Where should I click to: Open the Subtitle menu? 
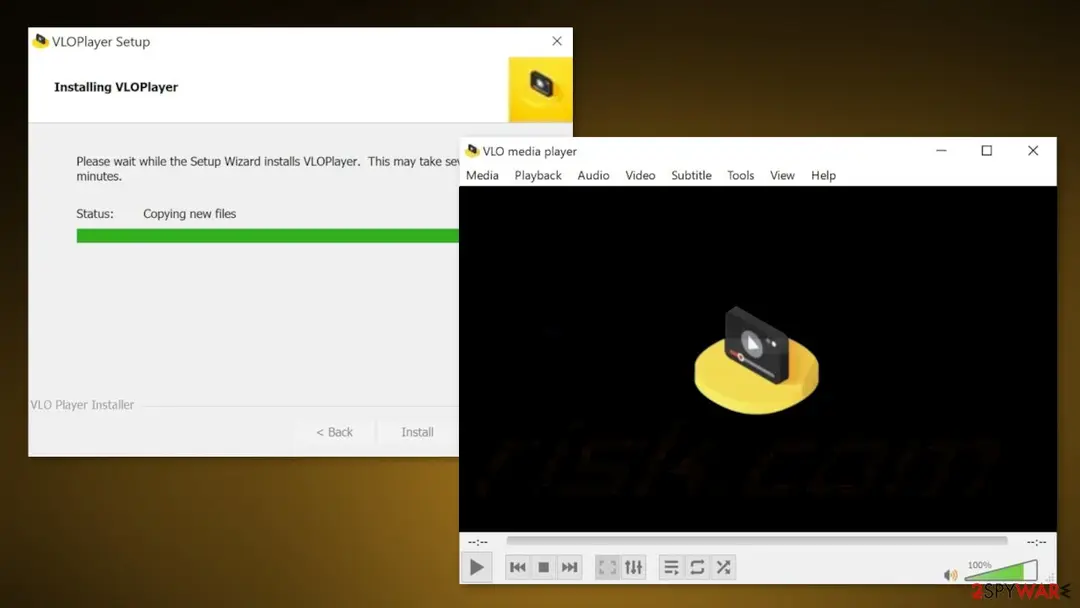tap(691, 176)
